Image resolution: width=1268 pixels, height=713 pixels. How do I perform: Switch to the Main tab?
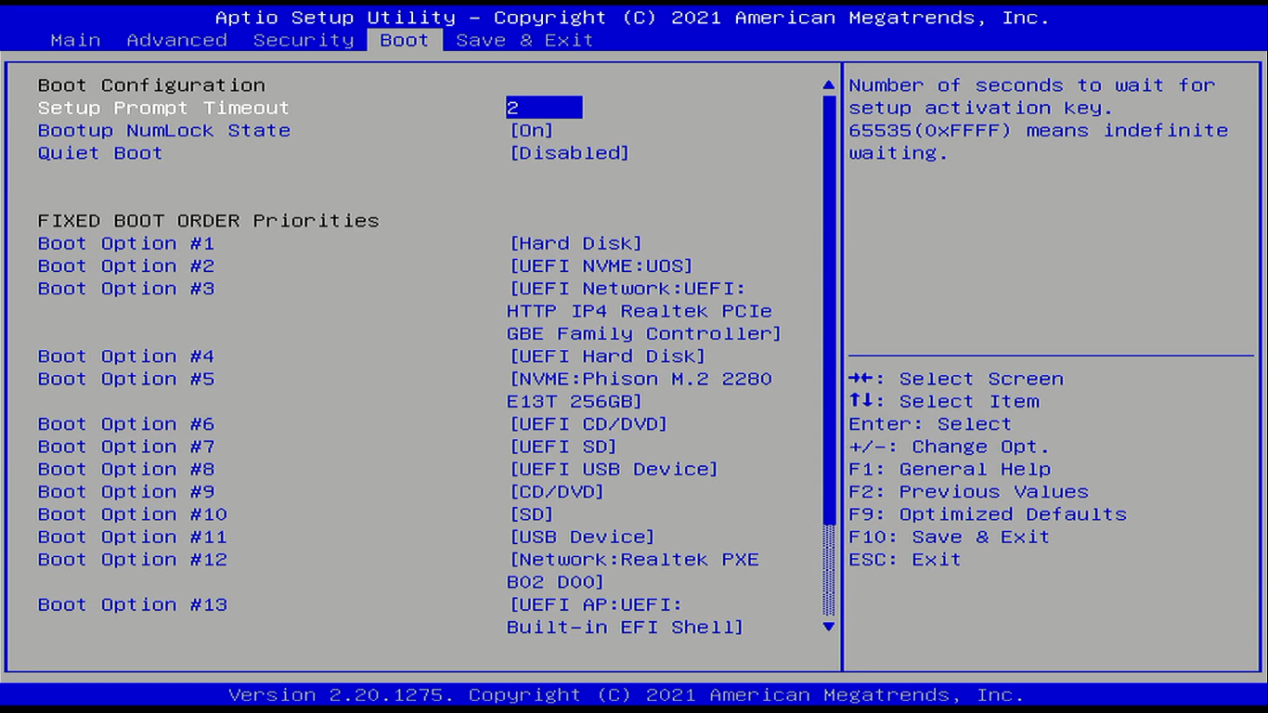click(75, 40)
